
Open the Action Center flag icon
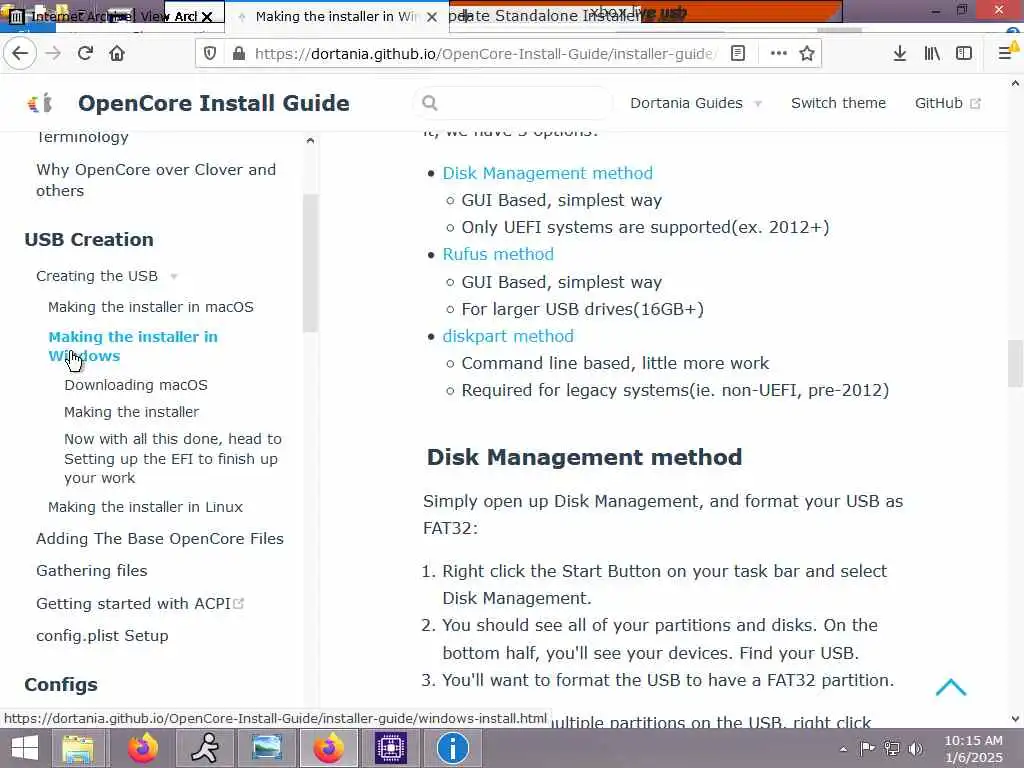[867, 748]
